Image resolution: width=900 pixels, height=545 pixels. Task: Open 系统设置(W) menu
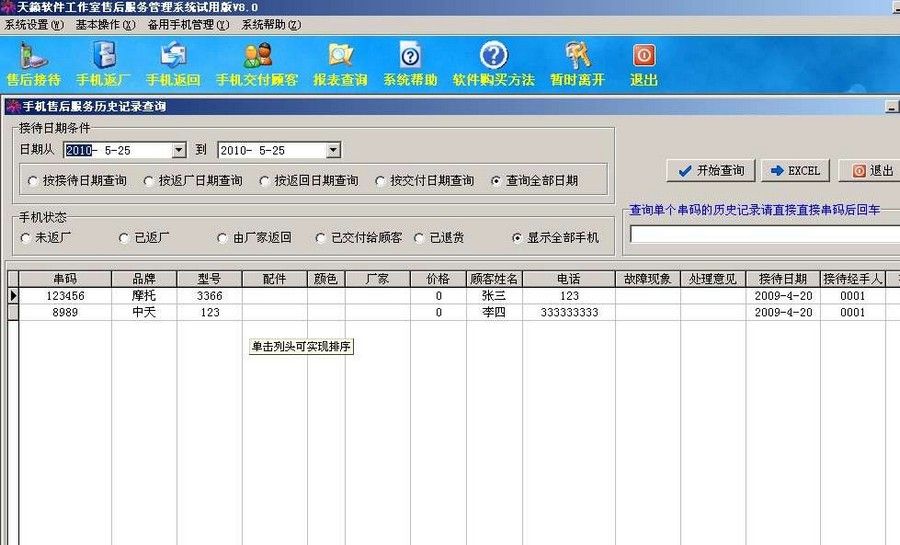[x=34, y=25]
